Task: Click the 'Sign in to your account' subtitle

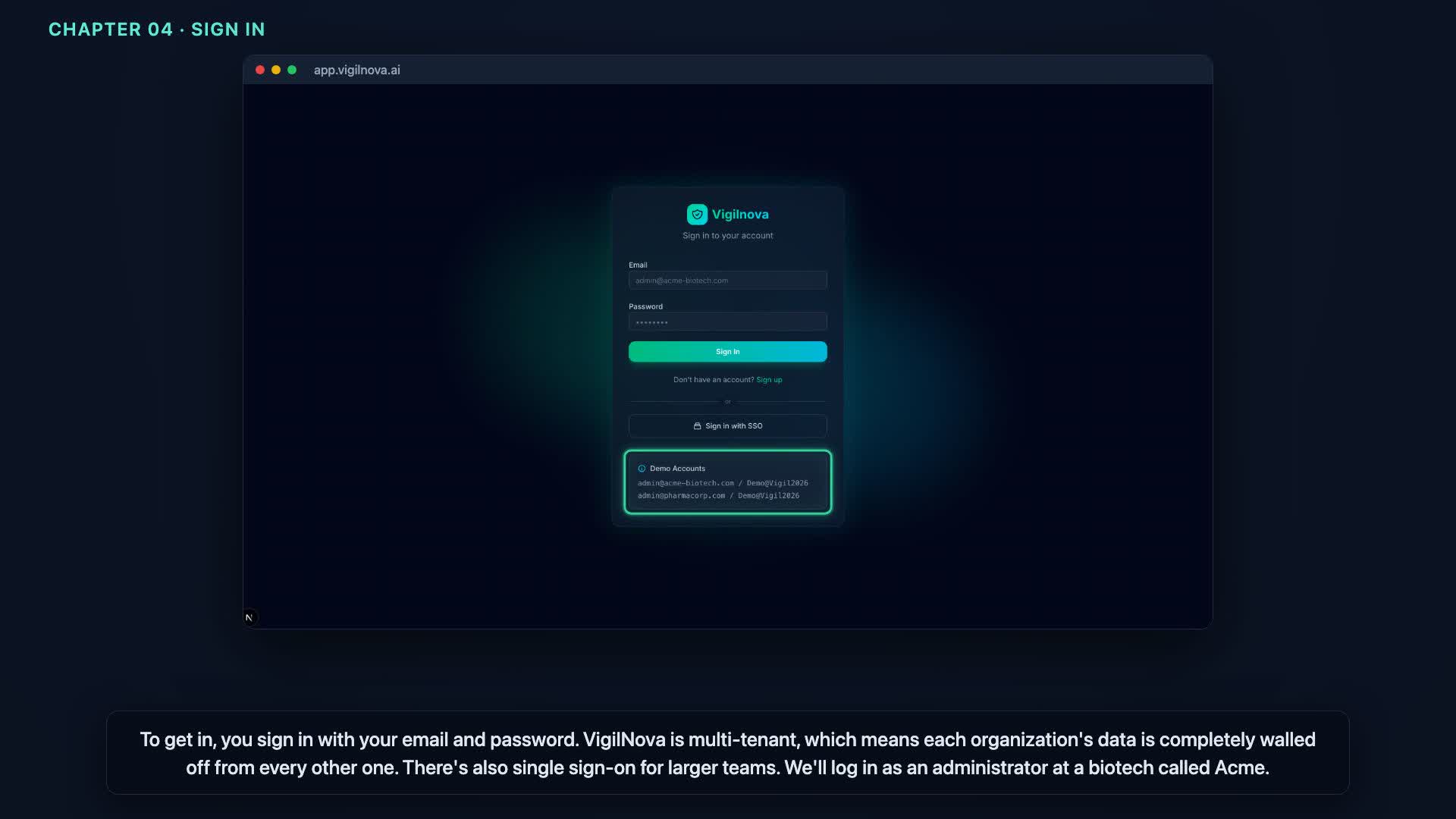Action: (727, 236)
